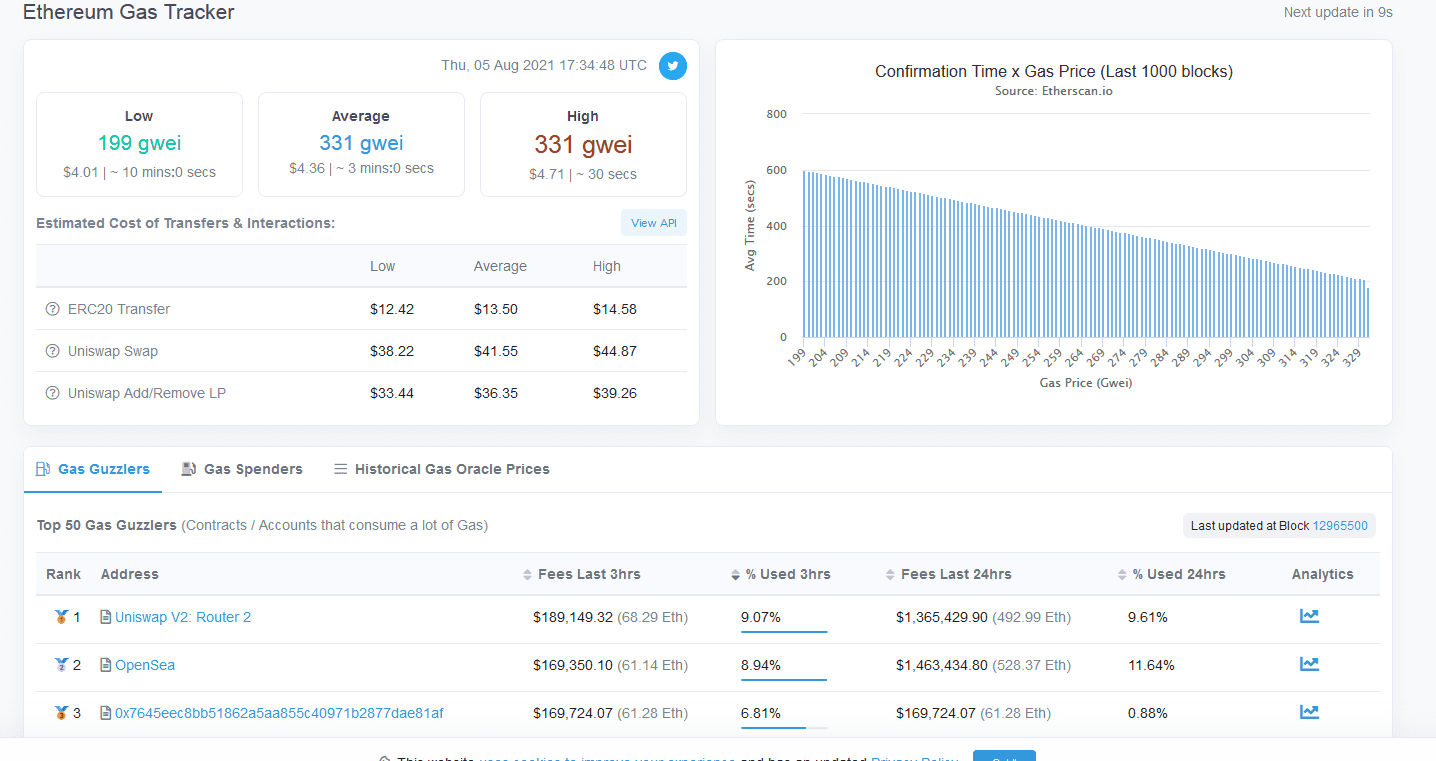Sort by Fees Last 3hrs column

click(x=589, y=574)
